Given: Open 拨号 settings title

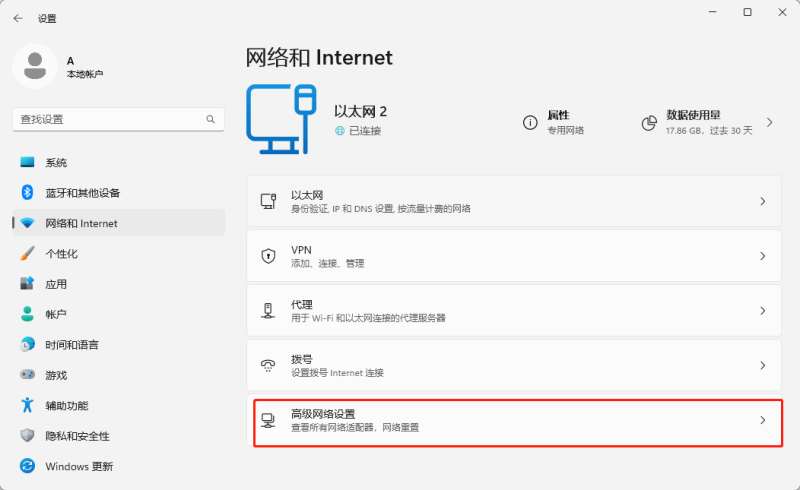Looking at the screenshot, I should [302, 359].
